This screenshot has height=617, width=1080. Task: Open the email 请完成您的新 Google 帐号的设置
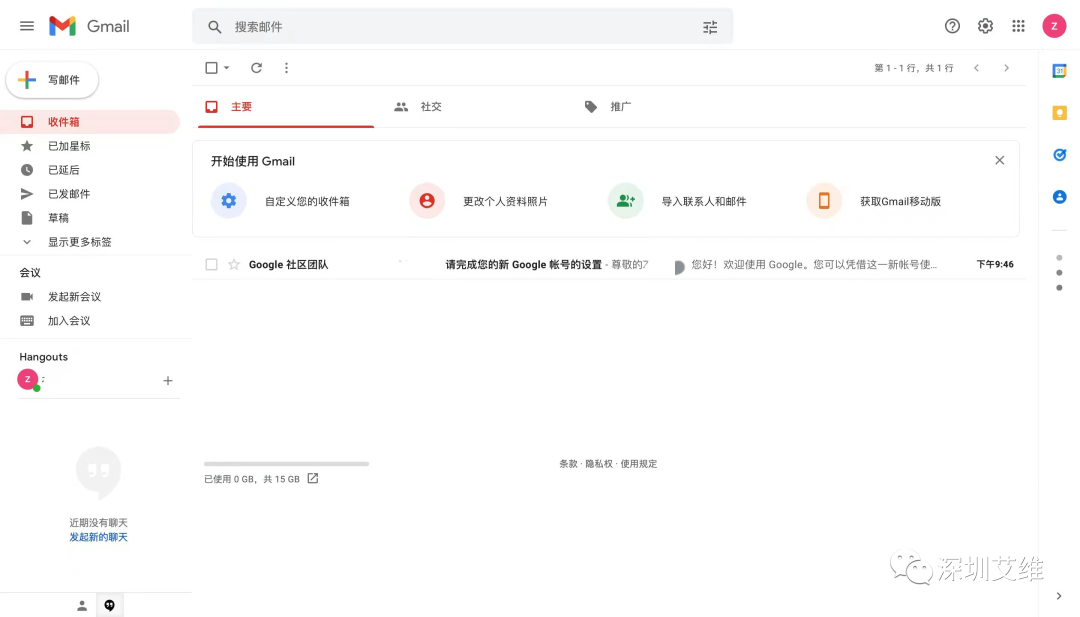[523, 264]
